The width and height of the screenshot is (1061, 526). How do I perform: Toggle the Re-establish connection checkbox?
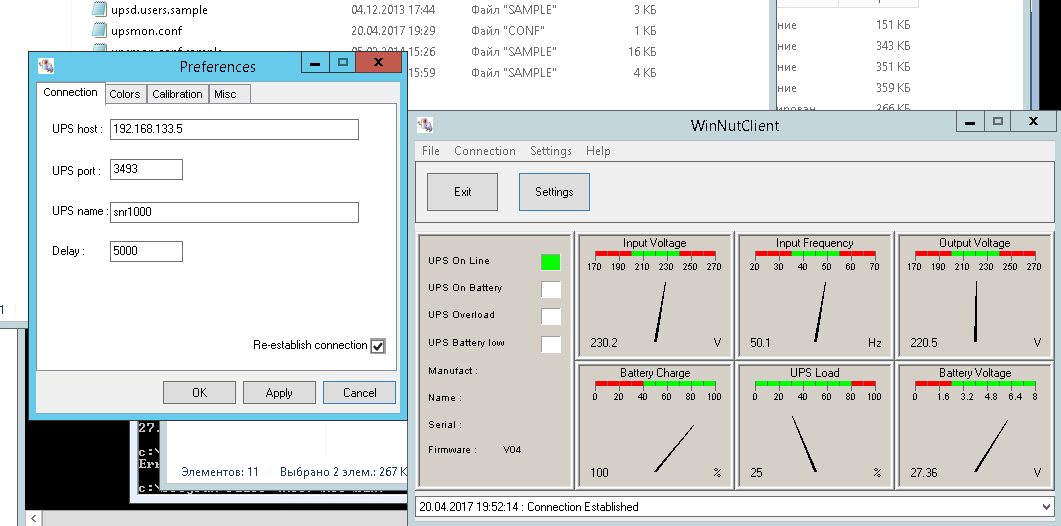click(377, 346)
